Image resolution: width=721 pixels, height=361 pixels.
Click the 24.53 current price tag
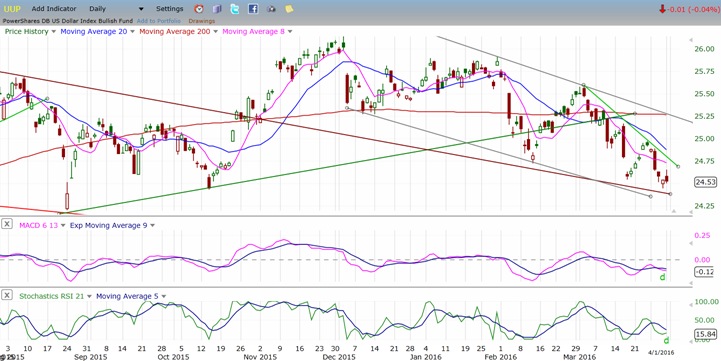[x=706, y=183]
